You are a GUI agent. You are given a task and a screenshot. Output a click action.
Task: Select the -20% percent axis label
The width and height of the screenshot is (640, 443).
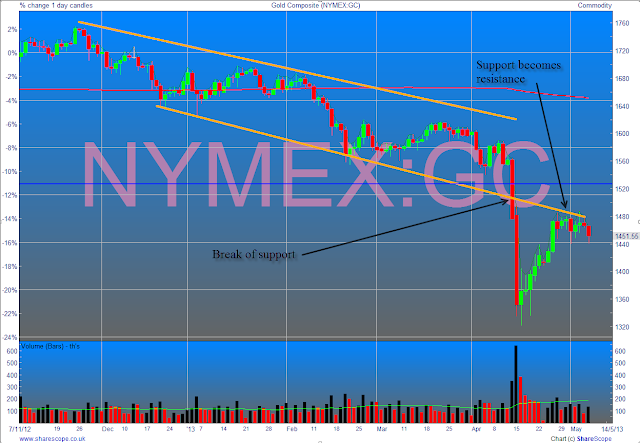(x=10, y=290)
